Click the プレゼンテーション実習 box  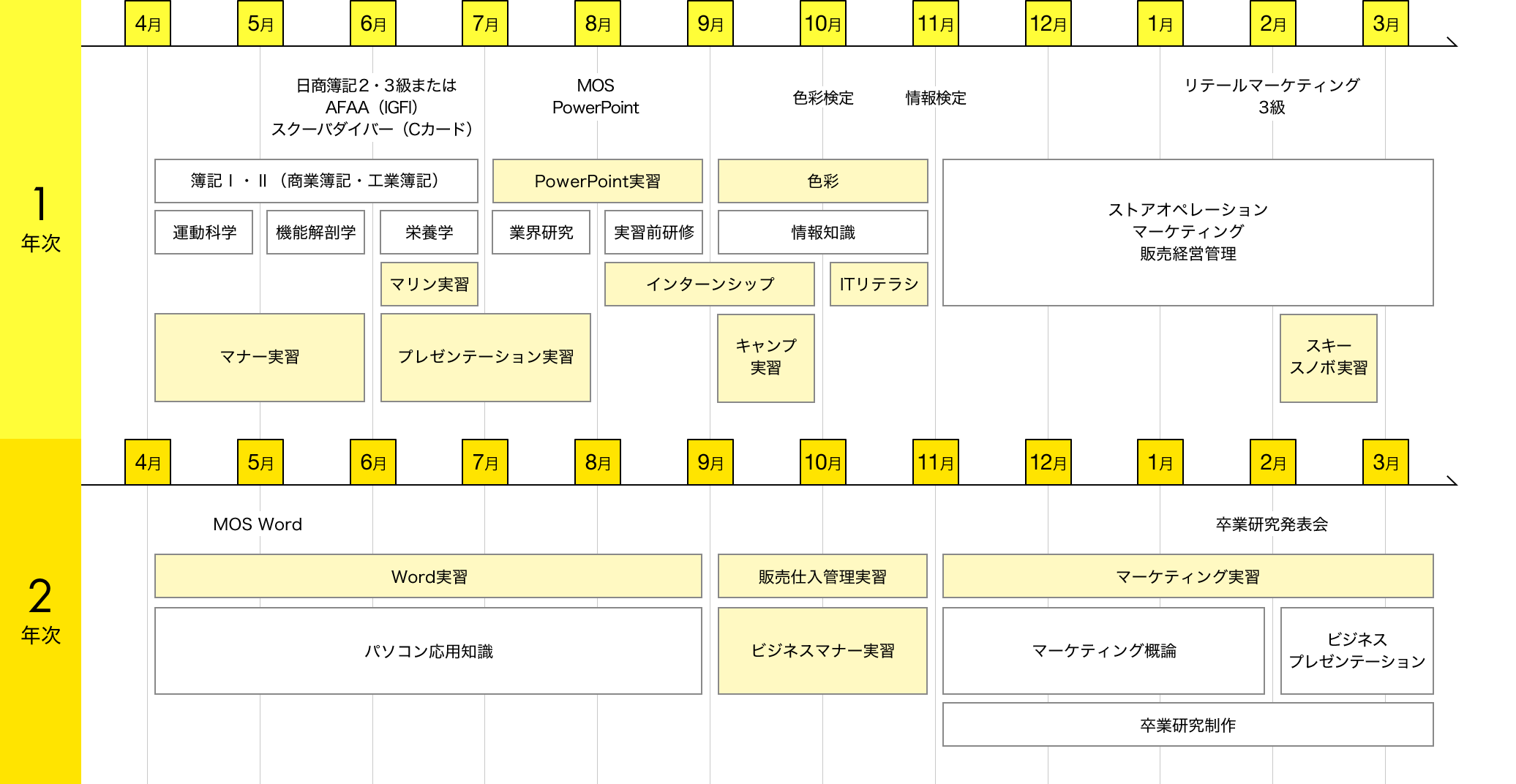click(486, 358)
